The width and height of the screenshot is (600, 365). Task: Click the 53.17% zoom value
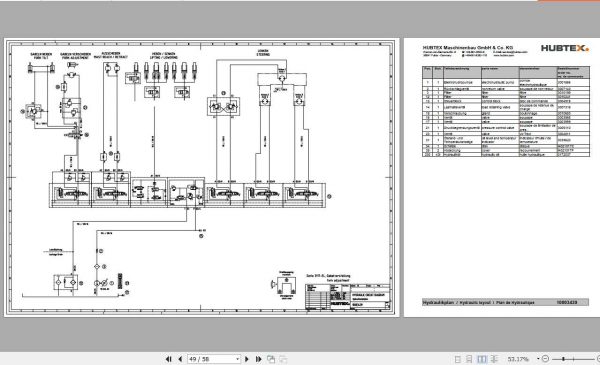pyautogui.click(x=518, y=359)
